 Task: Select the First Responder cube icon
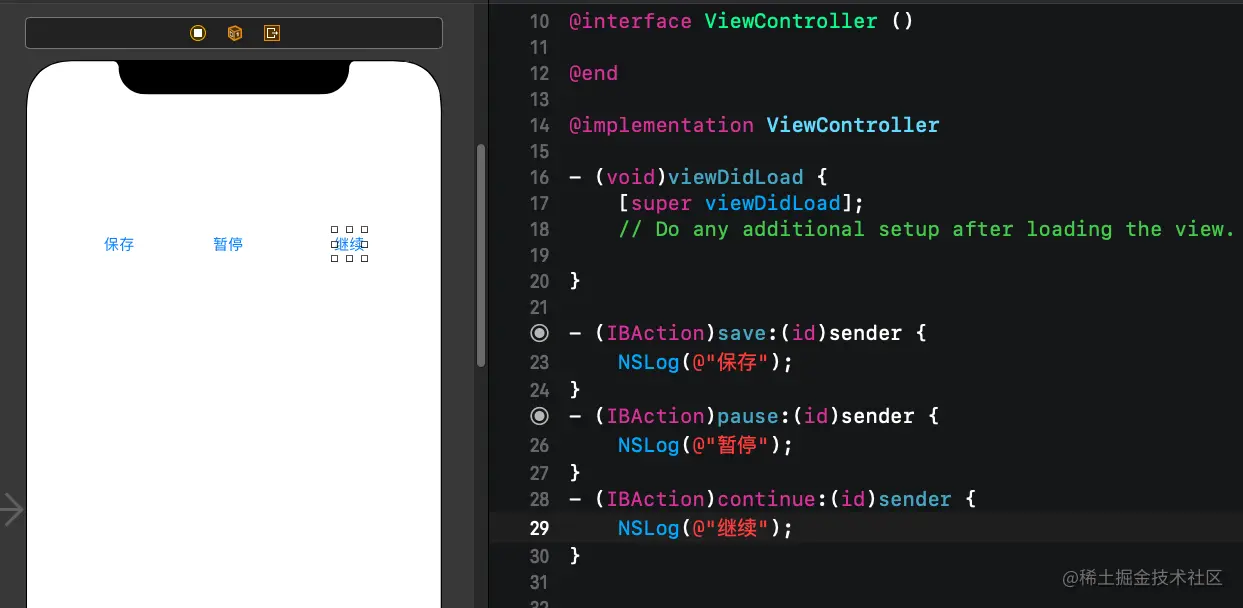pos(234,33)
